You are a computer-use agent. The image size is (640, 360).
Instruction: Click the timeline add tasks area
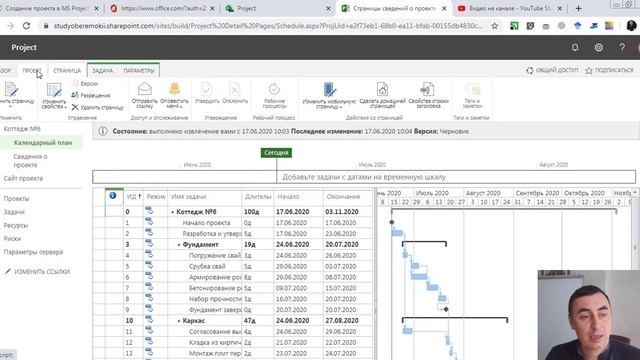coord(364,177)
